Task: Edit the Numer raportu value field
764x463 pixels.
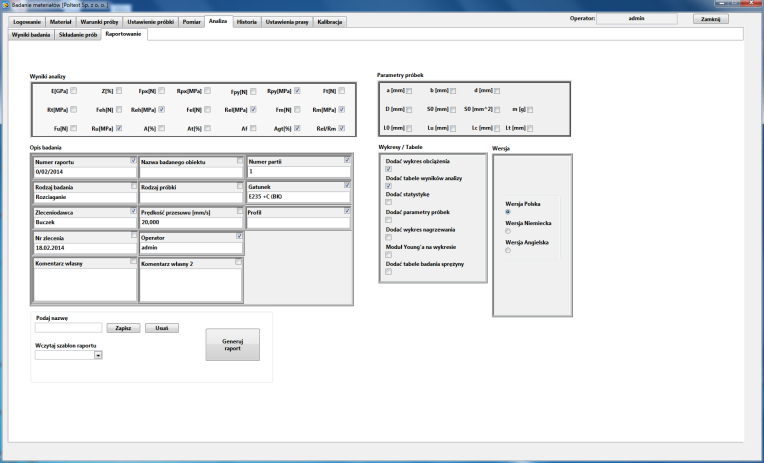Action: pyautogui.click(x=85, y=172)
